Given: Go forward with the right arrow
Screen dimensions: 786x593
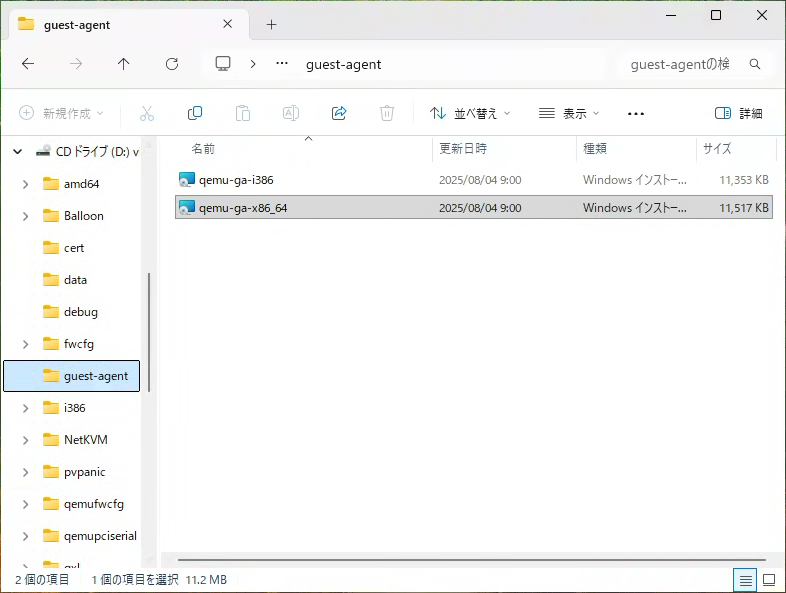Looking at the screenshot, I should 76,64.
